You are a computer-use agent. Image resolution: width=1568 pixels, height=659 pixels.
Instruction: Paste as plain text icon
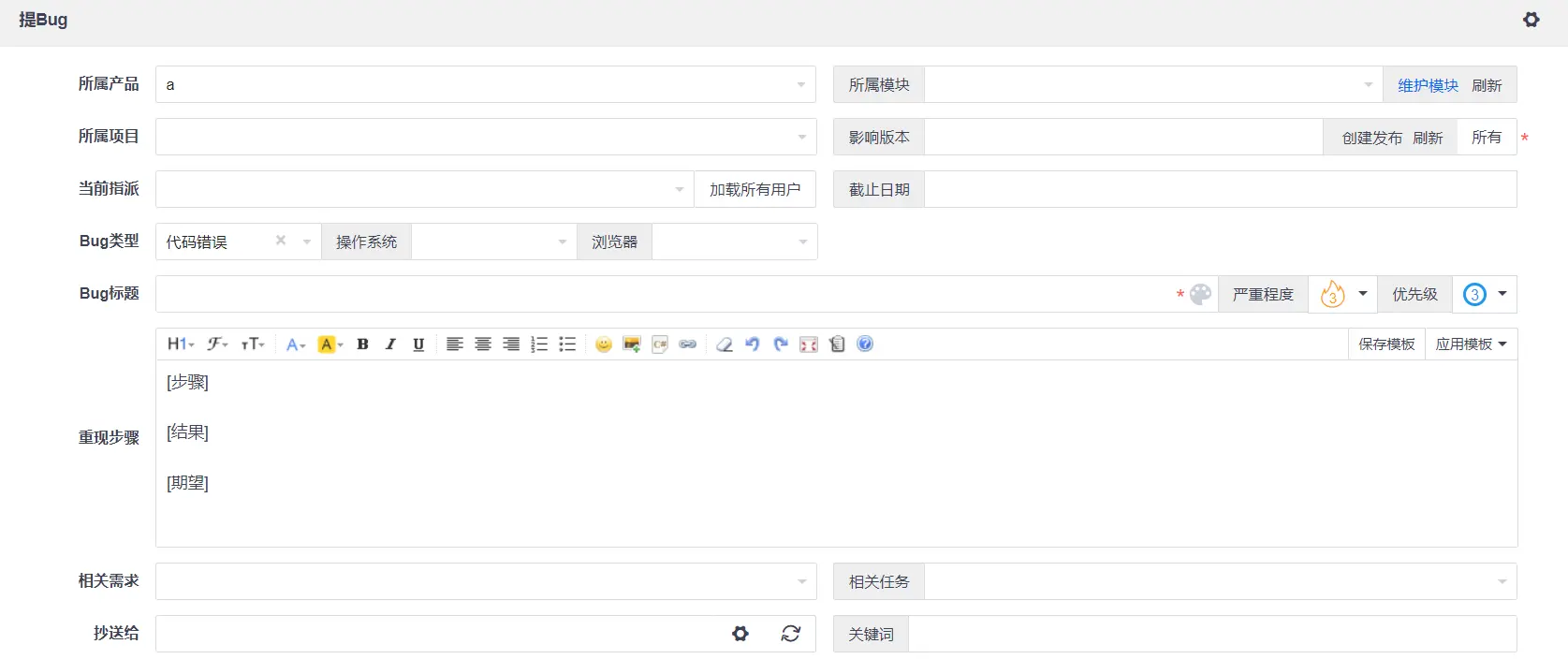[837, 344]
